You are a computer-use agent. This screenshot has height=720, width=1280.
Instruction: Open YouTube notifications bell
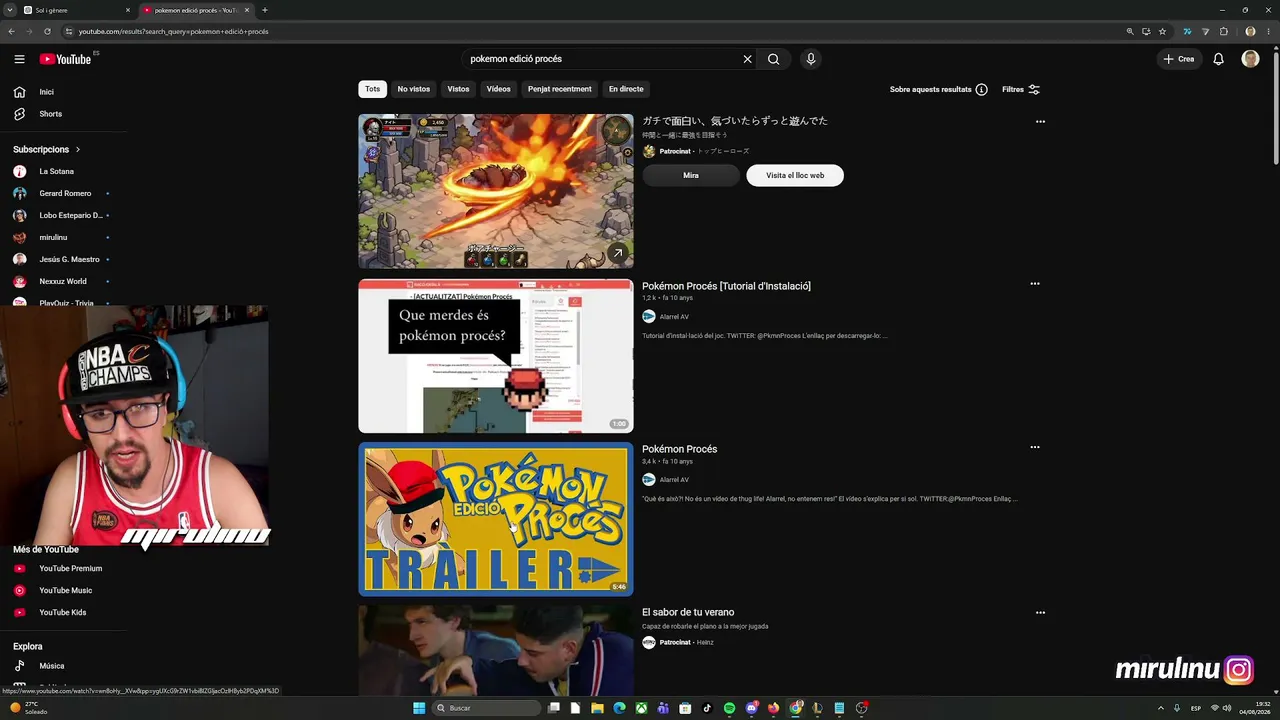point(1218,59)
